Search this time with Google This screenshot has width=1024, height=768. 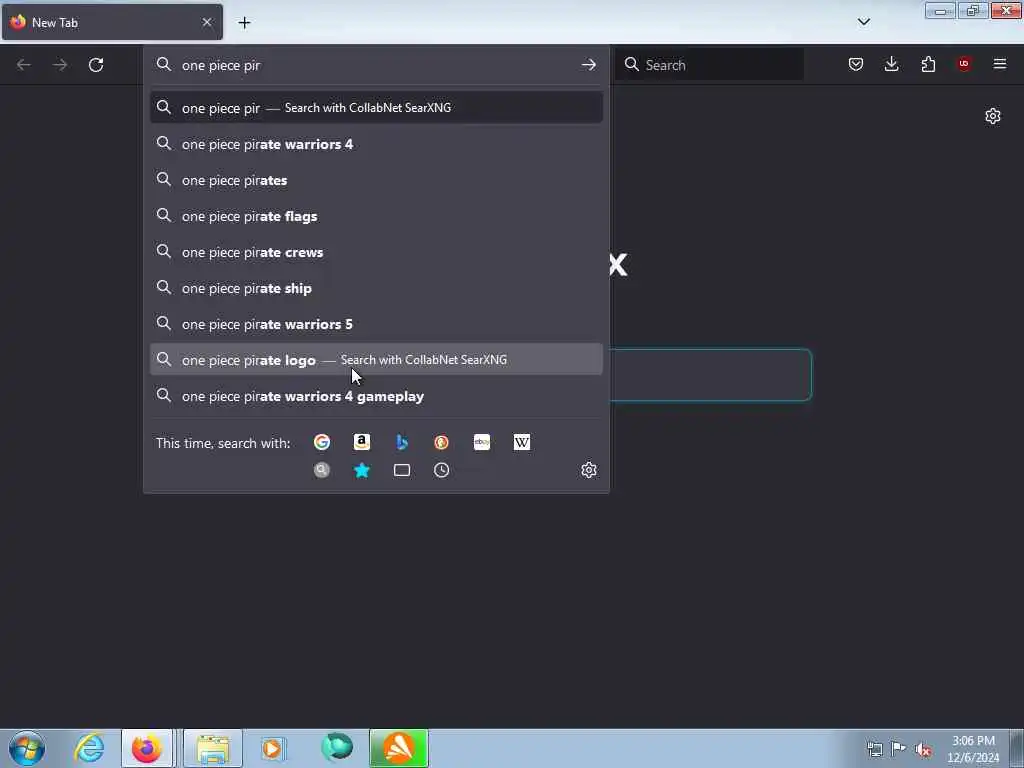[322, 443]
